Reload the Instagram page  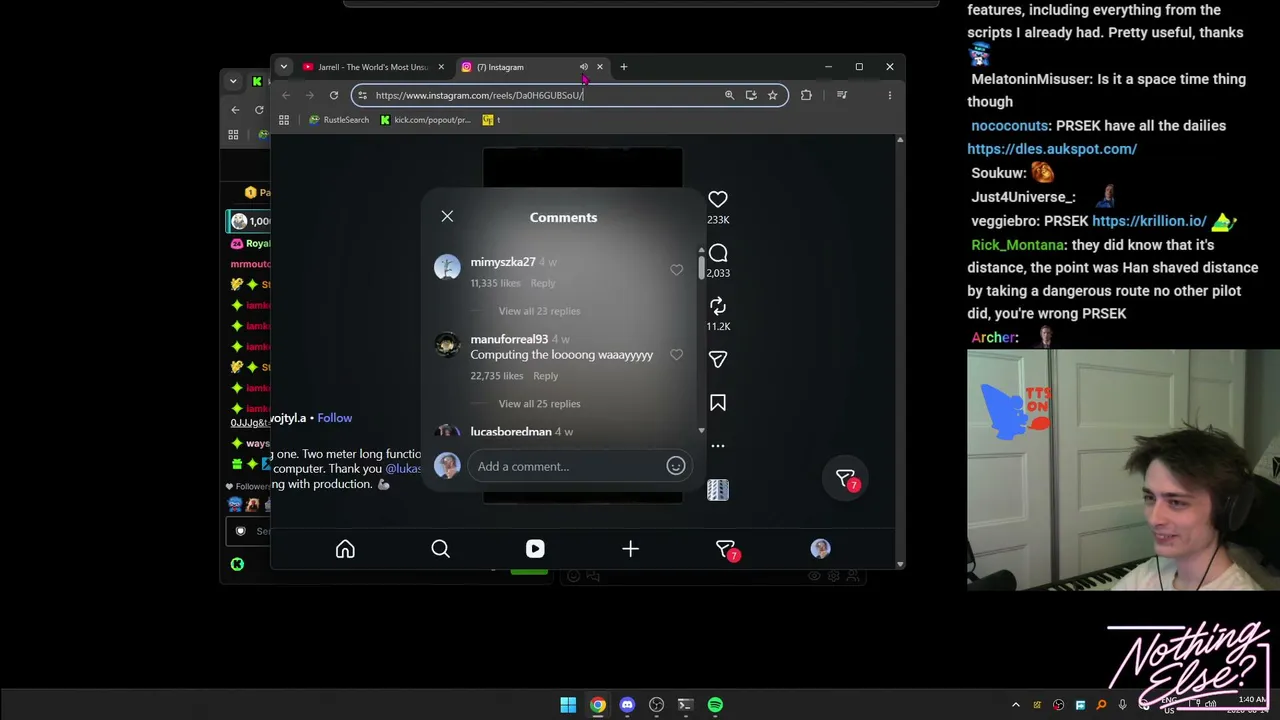pyautogui.click(x=334, y=95)
